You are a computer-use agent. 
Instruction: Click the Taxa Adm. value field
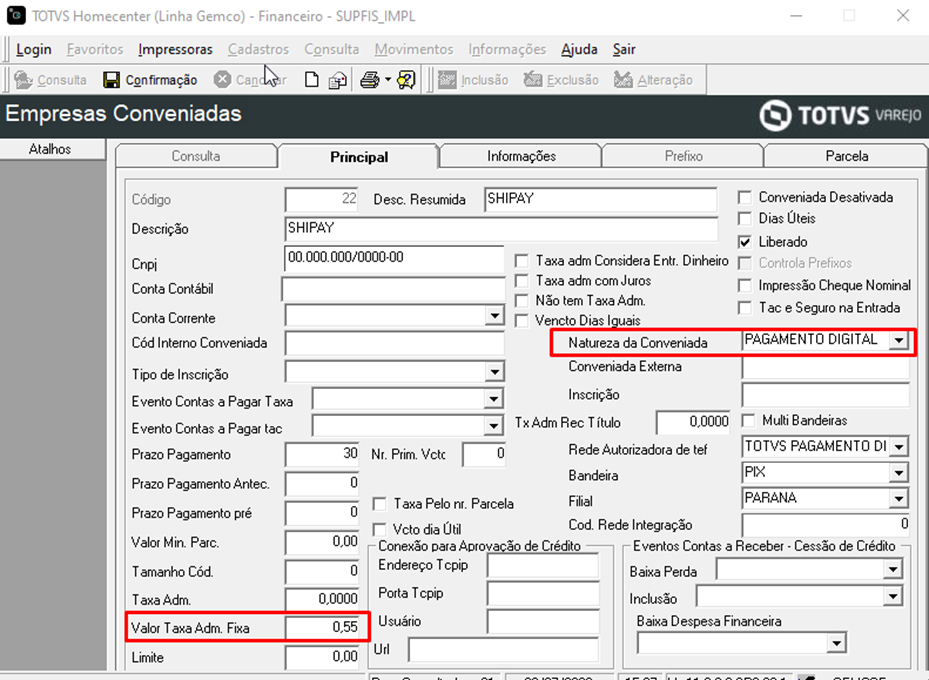click(x=322, y=599)
